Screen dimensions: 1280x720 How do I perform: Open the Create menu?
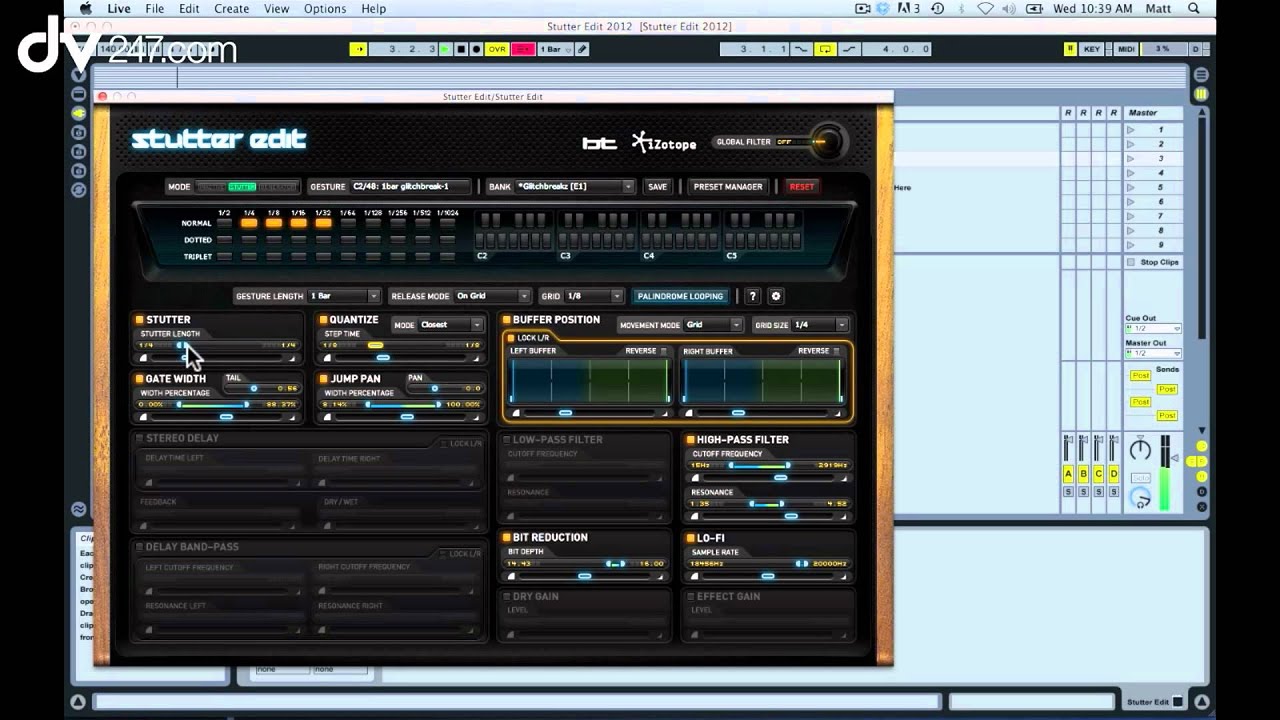(231, 8)
